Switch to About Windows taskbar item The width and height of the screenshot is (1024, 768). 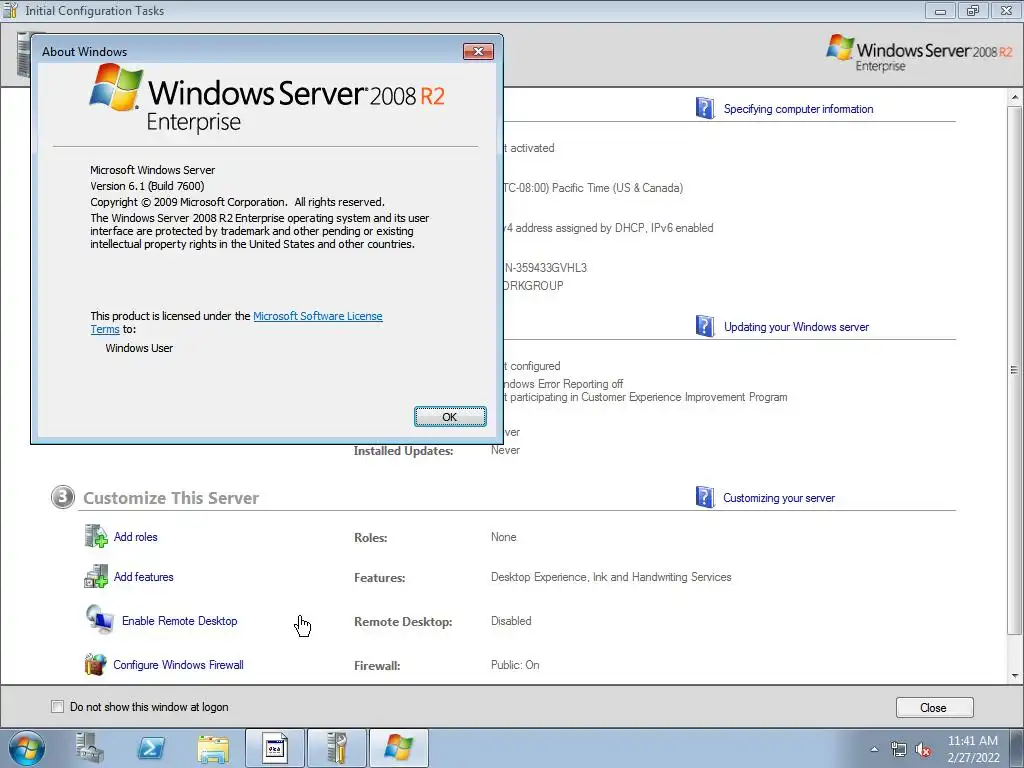click(399, 748)
